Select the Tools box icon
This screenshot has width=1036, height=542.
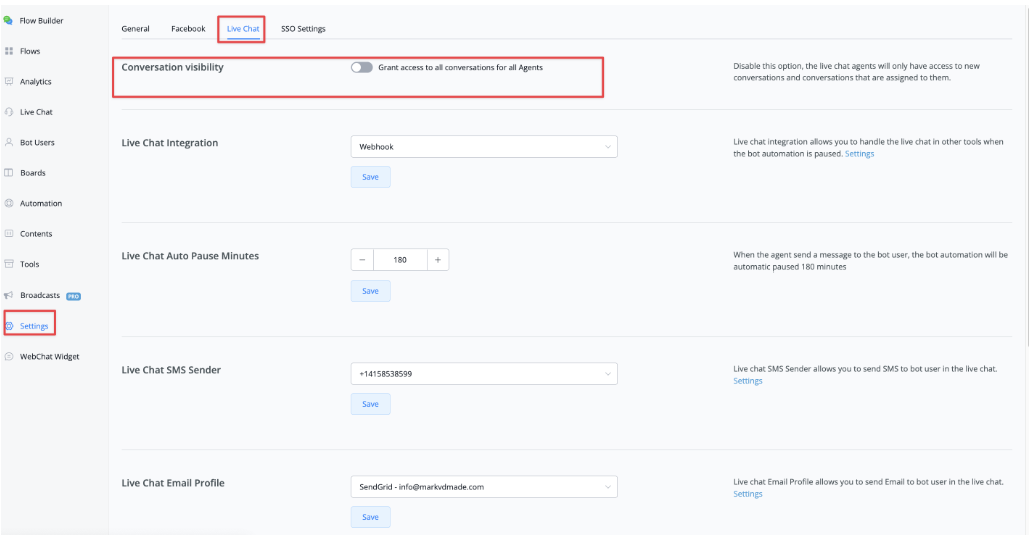pyautogui.click(x=9, y=264)
